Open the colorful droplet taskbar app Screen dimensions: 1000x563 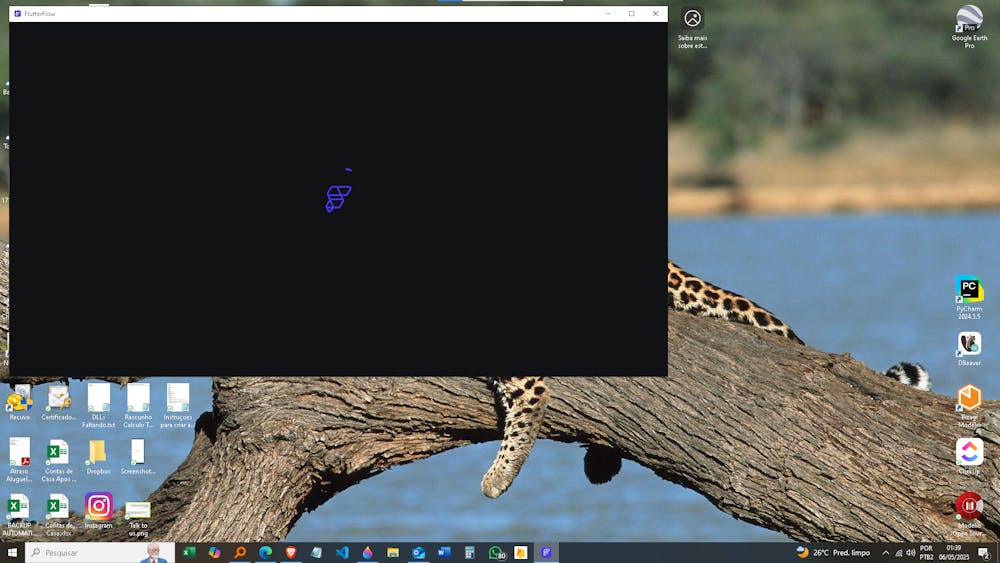367,552
